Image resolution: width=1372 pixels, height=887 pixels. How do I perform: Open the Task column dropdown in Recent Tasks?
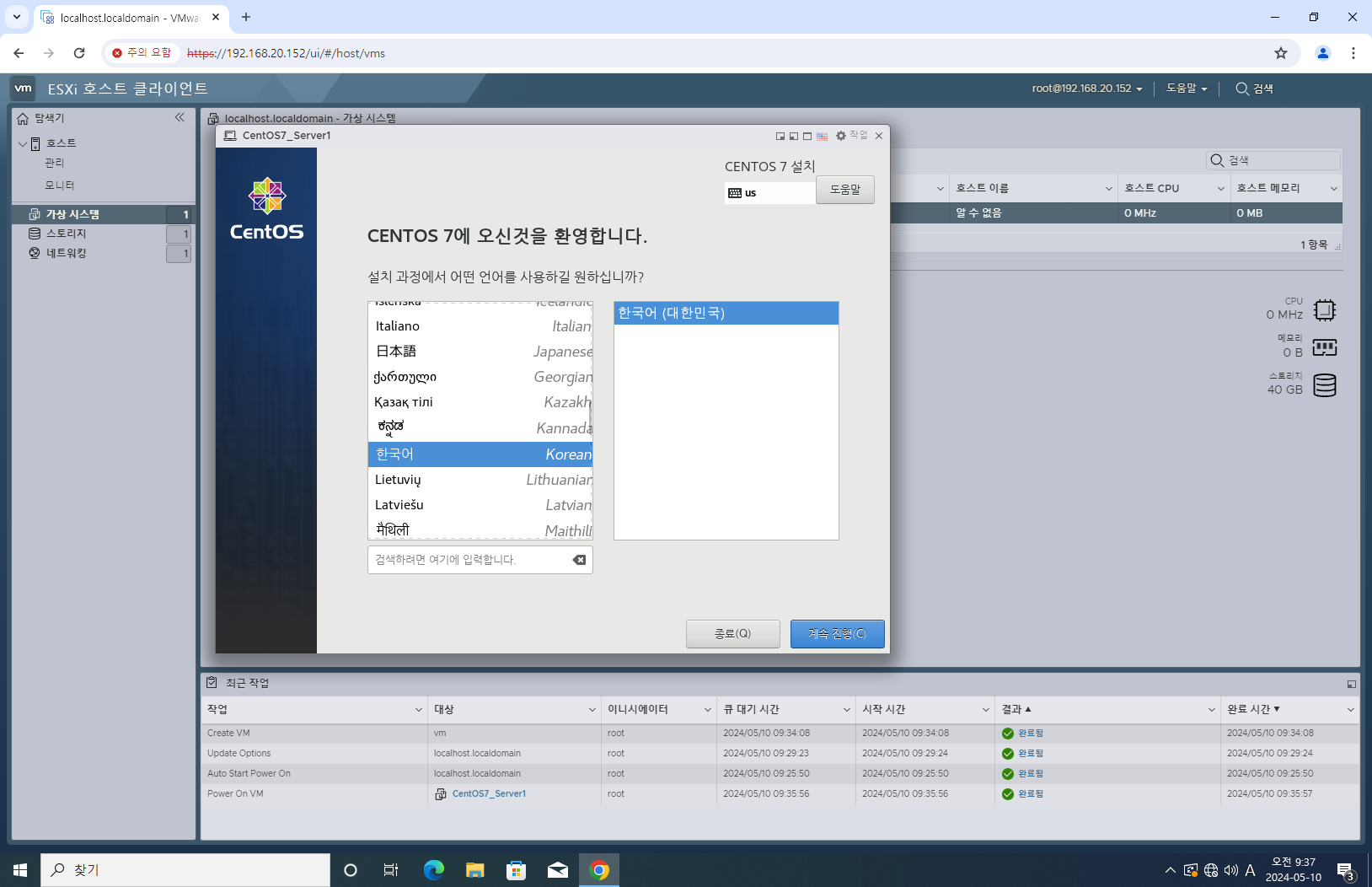pyautogui.click(x=419, y=710)
